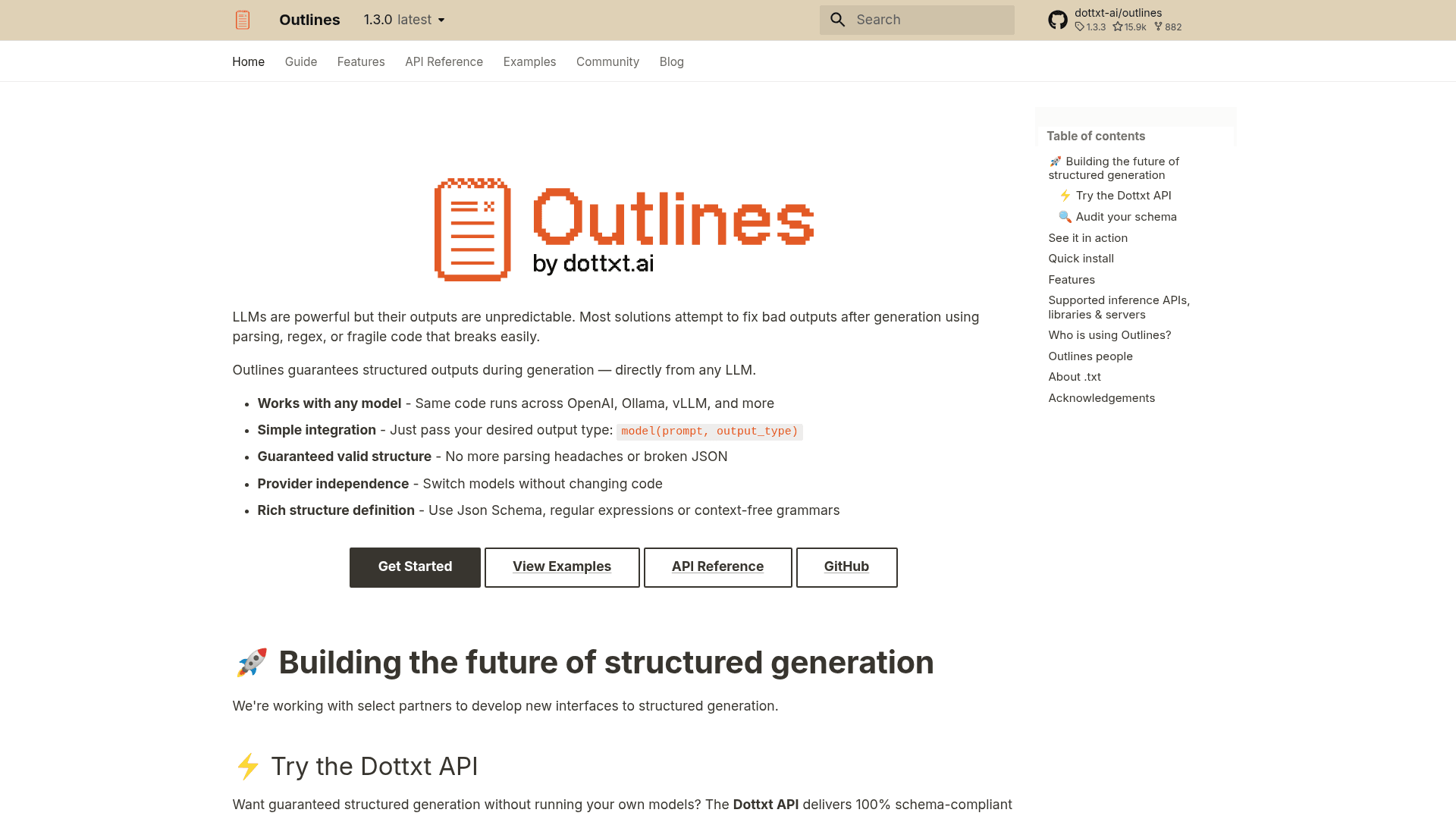The image size is (1456, 819).
Task: Open the 1.3.0 latest version dropdown
Action: tap(404, 20)
